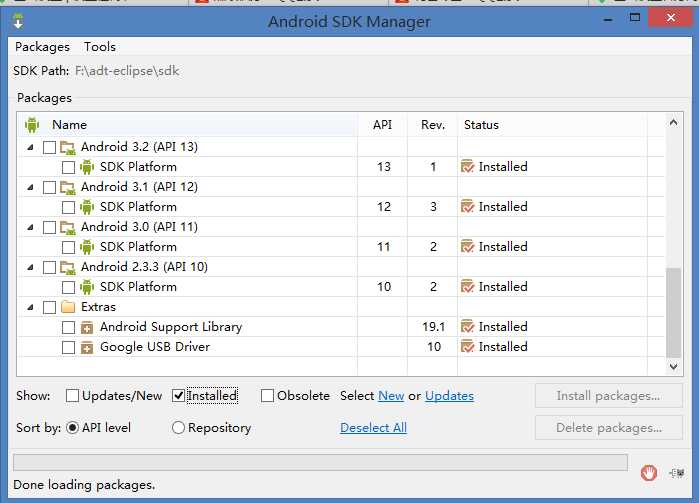Click the Installed status icon for API 12 platform

click(467, 207)
